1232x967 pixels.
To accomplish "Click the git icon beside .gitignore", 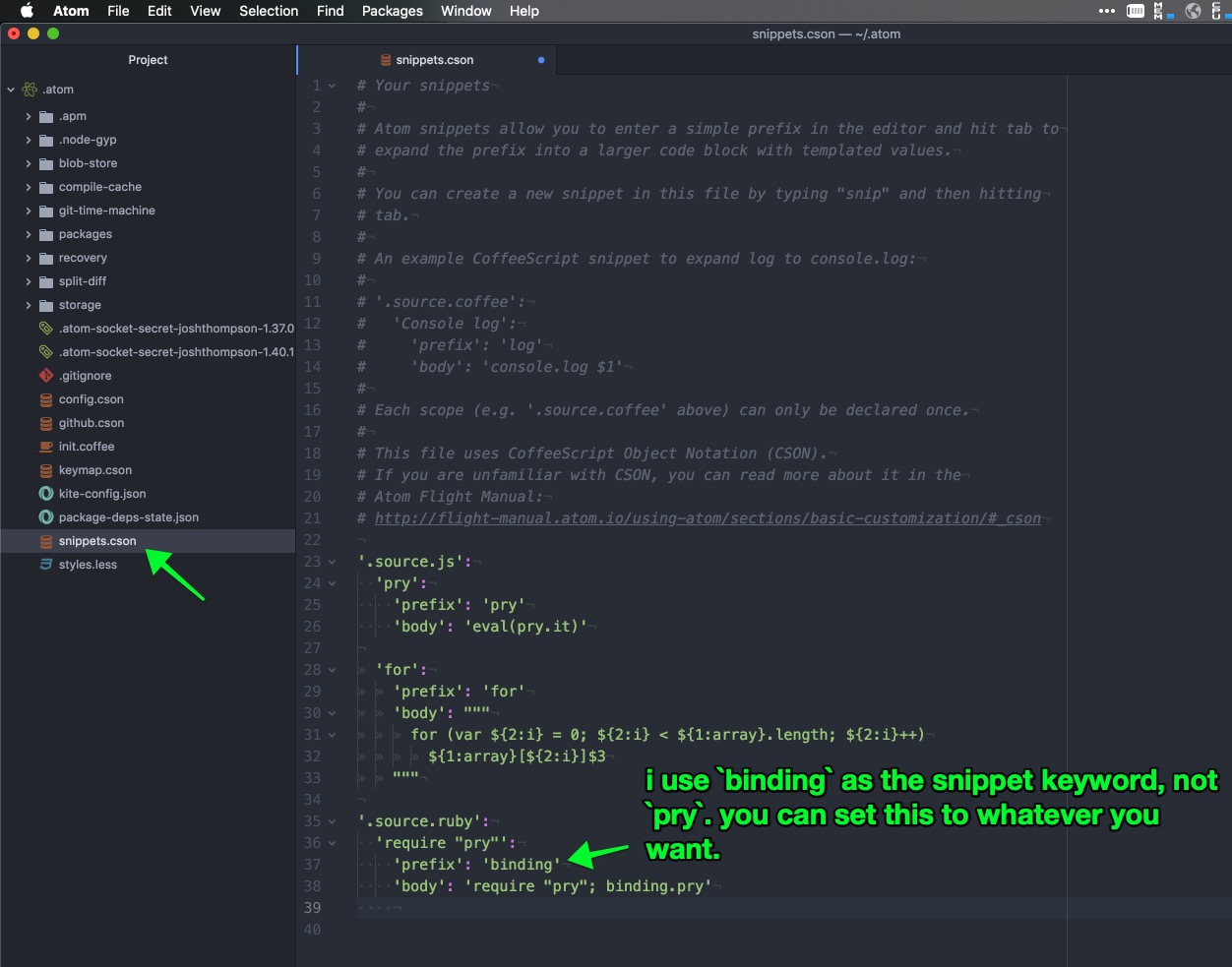I will (46, 376).
